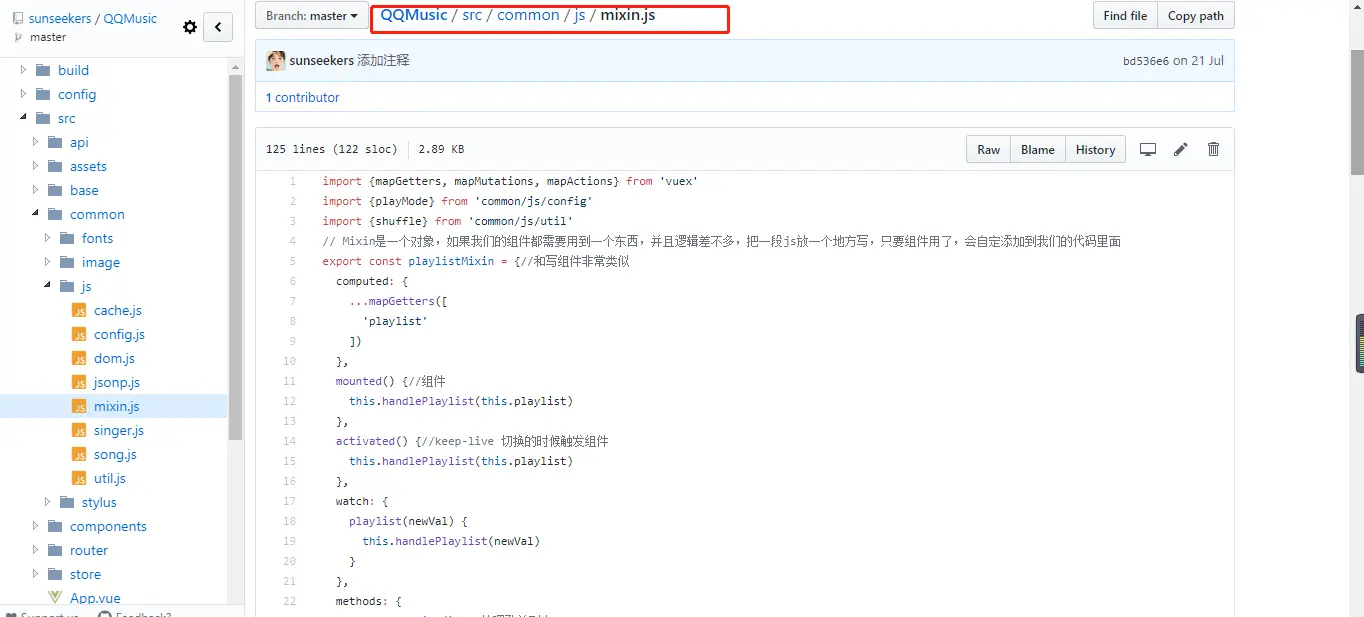The image size is (1364, 617).
Task: Open the file History
Action: coord(1095,149)
